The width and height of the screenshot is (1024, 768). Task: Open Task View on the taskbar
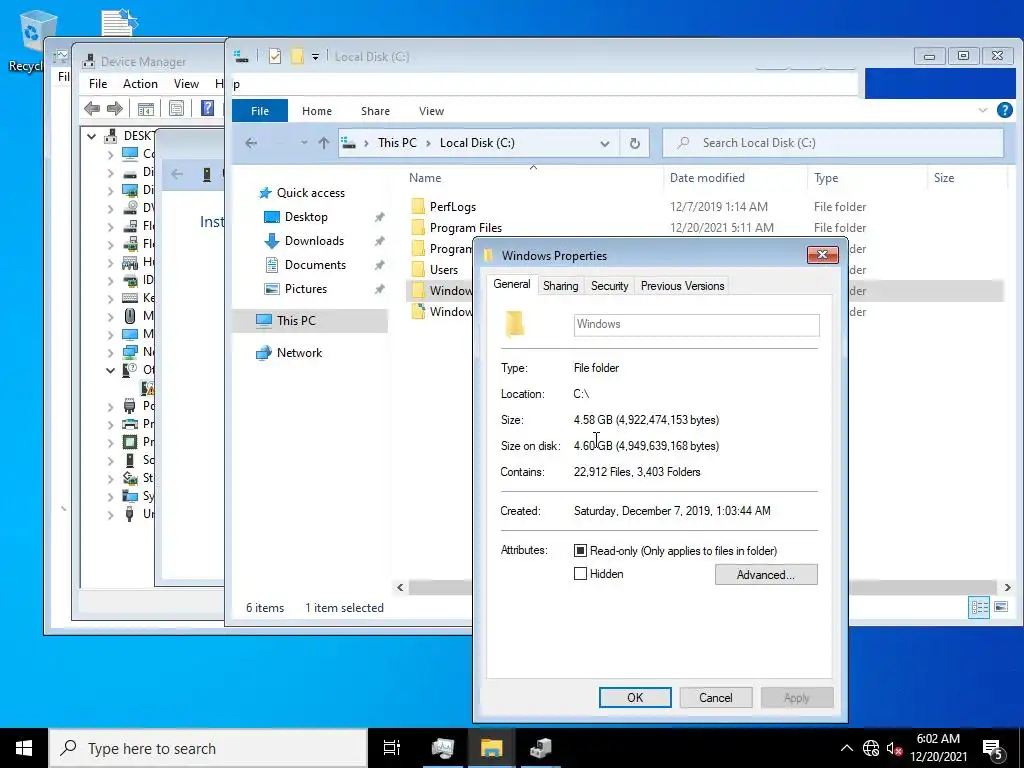(392, 748)
